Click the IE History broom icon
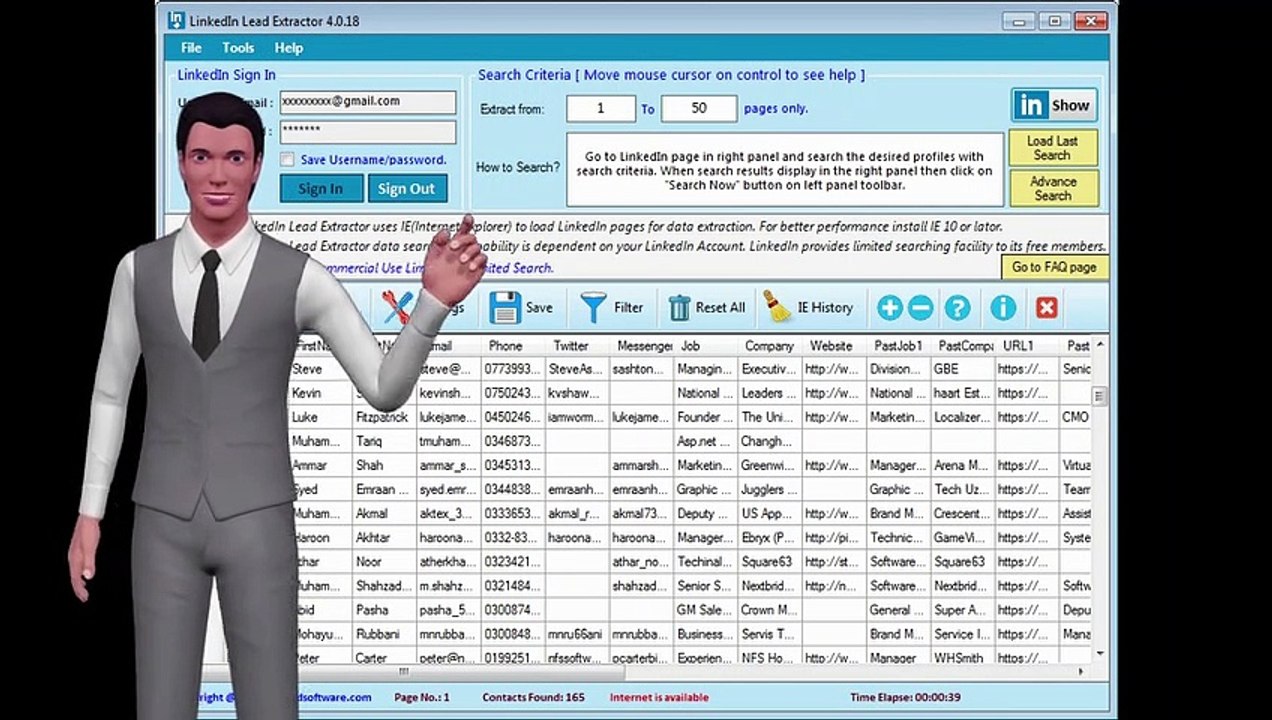This screenshot has width=1272, height=720. click(x=777, y=308)
